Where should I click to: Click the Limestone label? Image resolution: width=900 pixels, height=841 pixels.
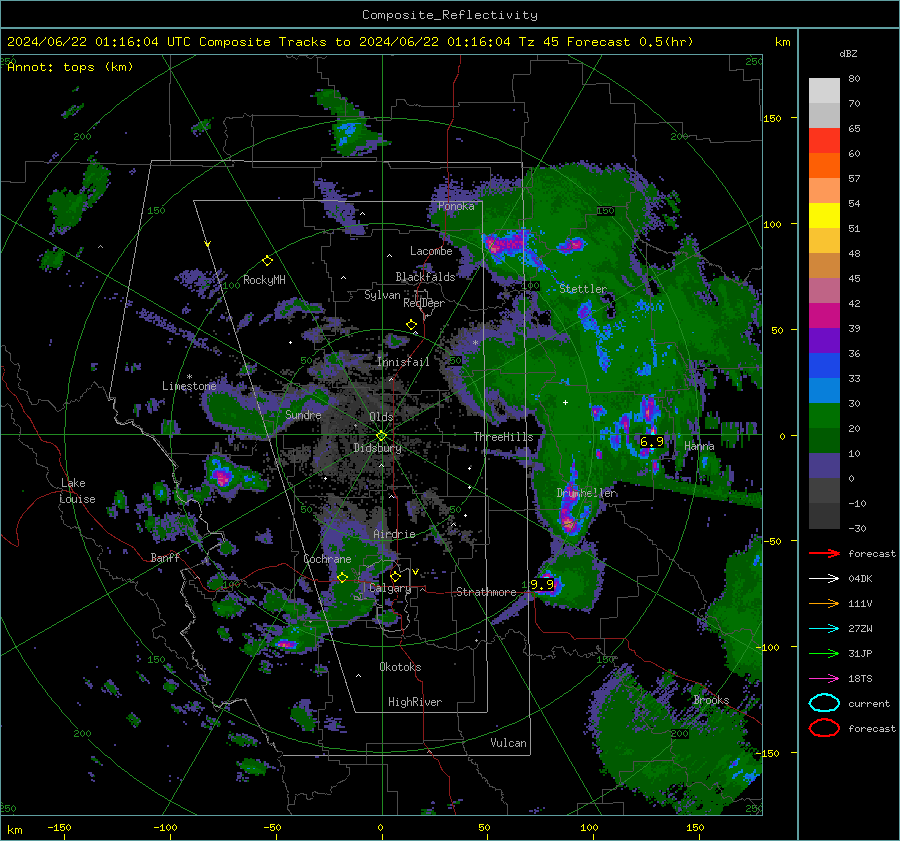(x=189, y=386)
